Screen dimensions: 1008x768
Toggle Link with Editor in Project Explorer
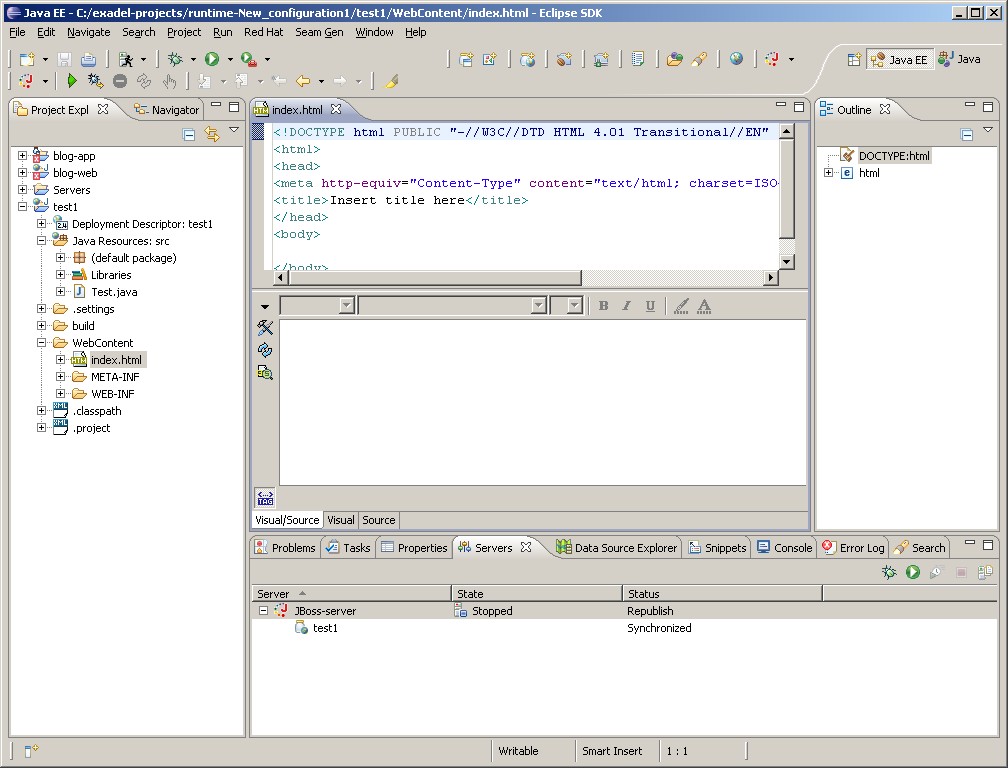[212, 134]
